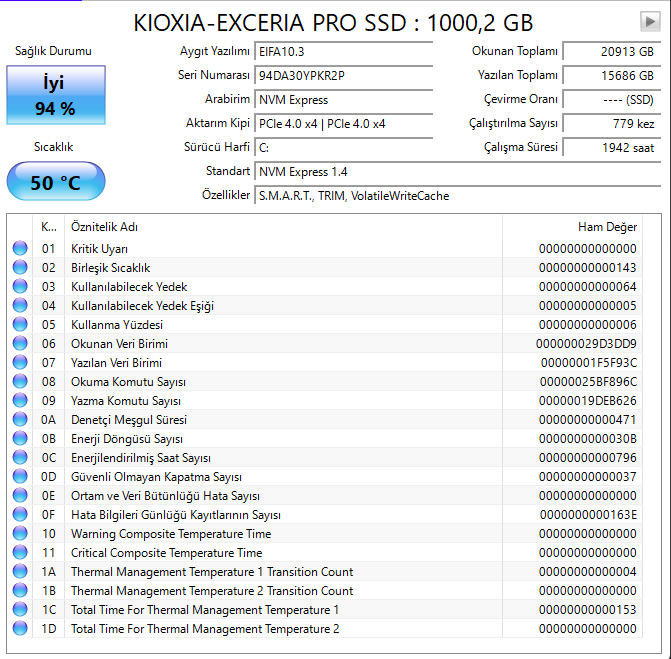671x659 pixels.
Task: Click the status orb for Enerji Döngüsü Sayısı
Action: click(x=20, y=438)
